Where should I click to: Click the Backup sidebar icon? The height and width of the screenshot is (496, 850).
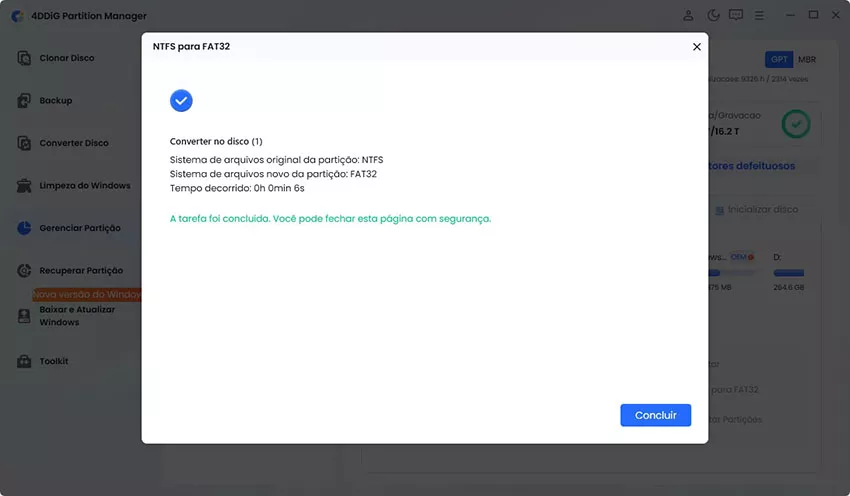click(x=24, y=100)
